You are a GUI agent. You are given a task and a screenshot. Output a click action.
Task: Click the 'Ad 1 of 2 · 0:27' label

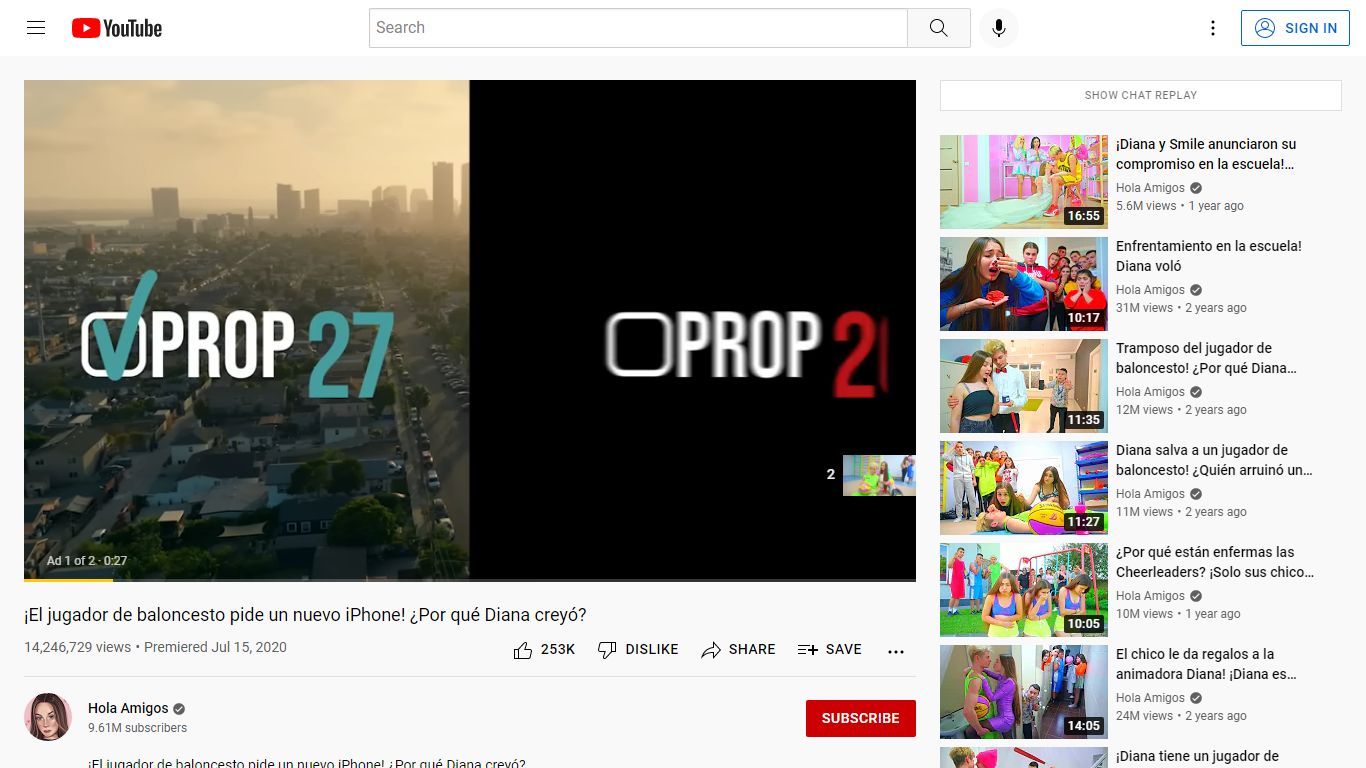click(87, 561)
